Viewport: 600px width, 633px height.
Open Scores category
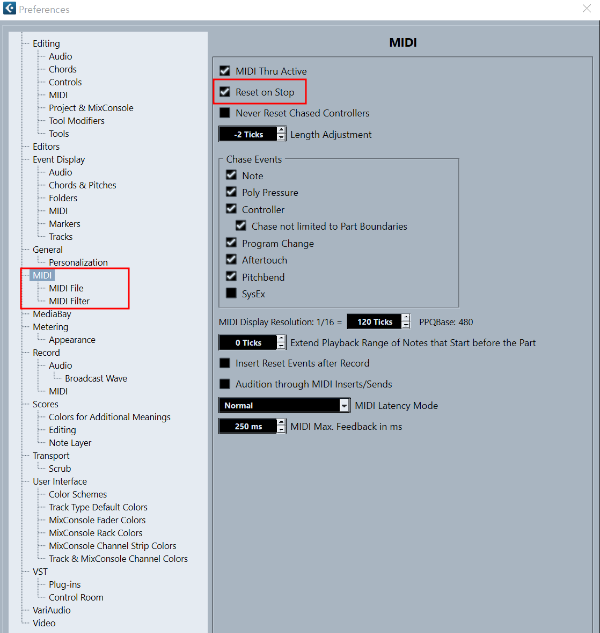[45, 404]
